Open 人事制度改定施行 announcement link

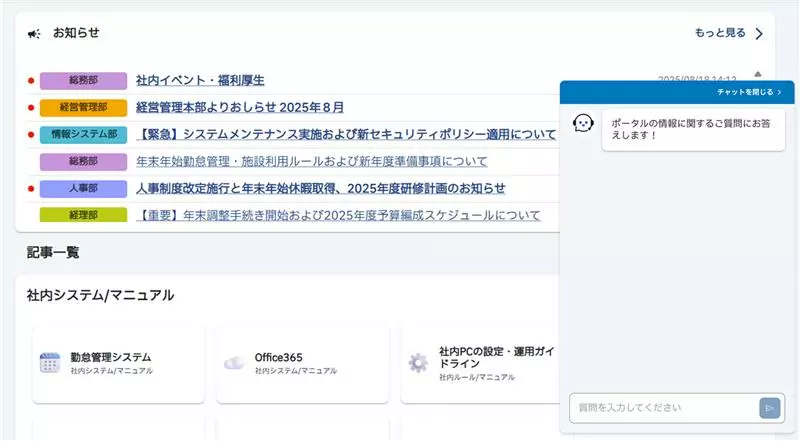(320, 188)
